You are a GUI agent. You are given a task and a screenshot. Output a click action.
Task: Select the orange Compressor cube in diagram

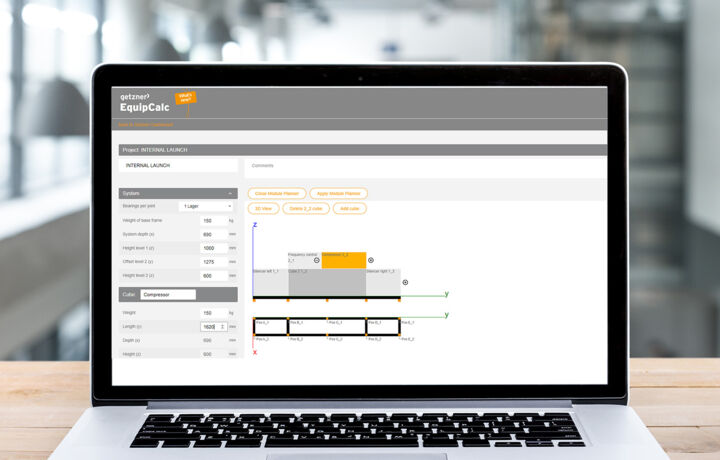[x=343, y=261]
